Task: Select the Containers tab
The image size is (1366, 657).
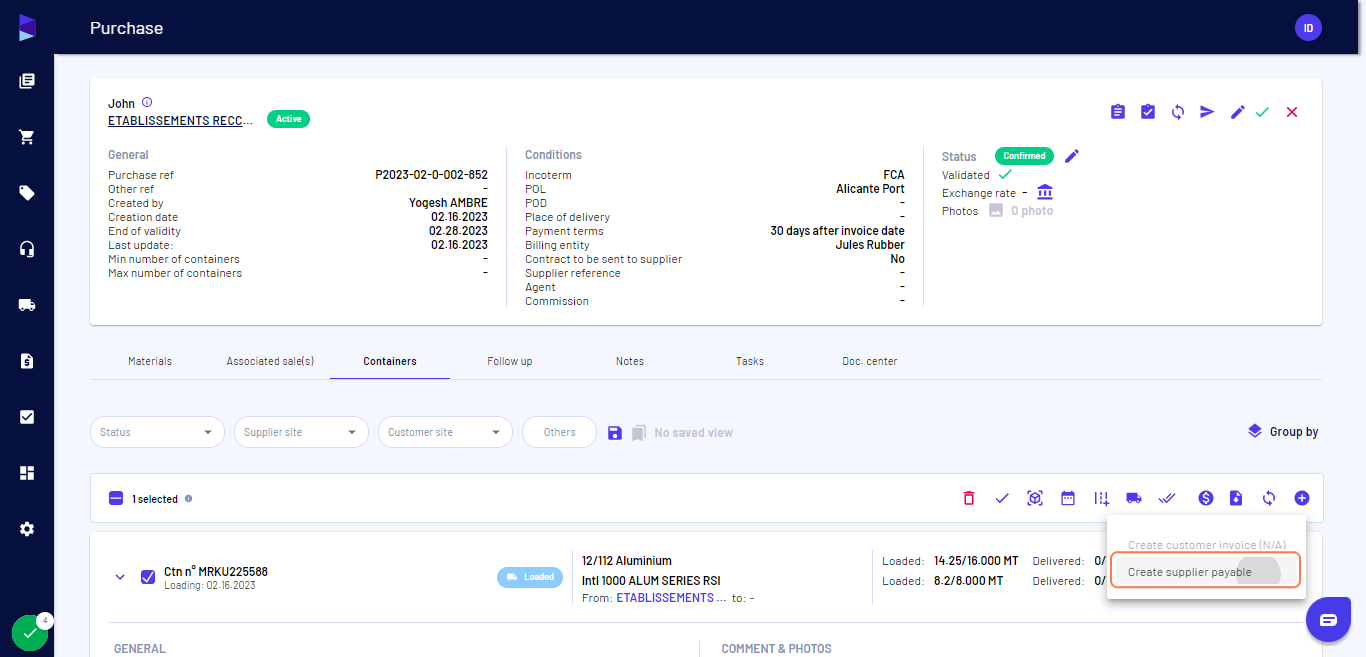Action: pyautogui.click(x=390, y=361)
